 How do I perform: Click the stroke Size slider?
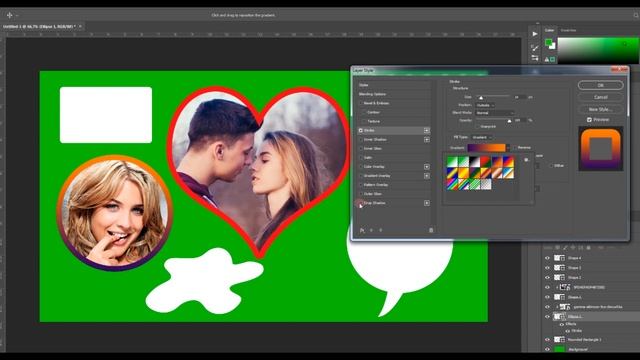click(x=493, y=97)
